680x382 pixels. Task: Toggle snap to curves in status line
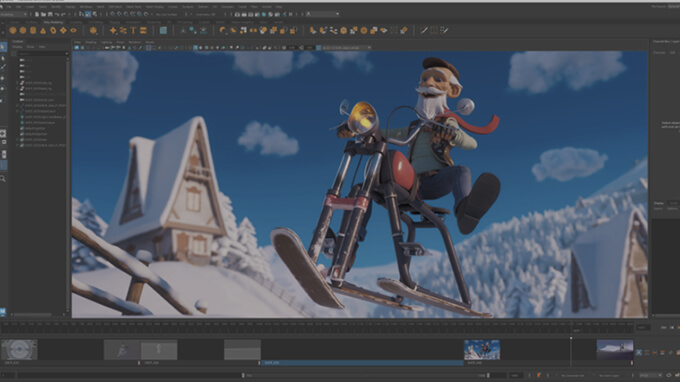click(119, 14)
